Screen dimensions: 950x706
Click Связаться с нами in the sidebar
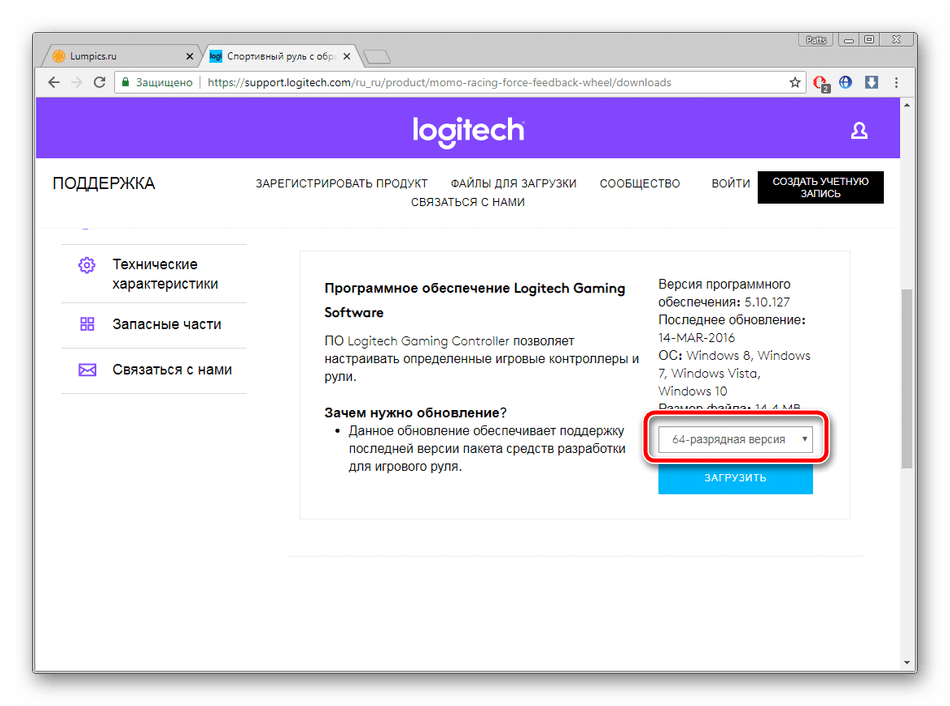pos(172,369)
